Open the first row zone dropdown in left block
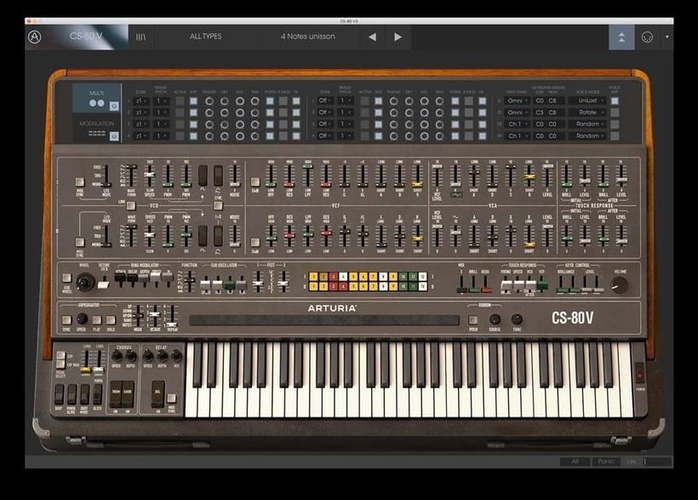 click(141, 101)
